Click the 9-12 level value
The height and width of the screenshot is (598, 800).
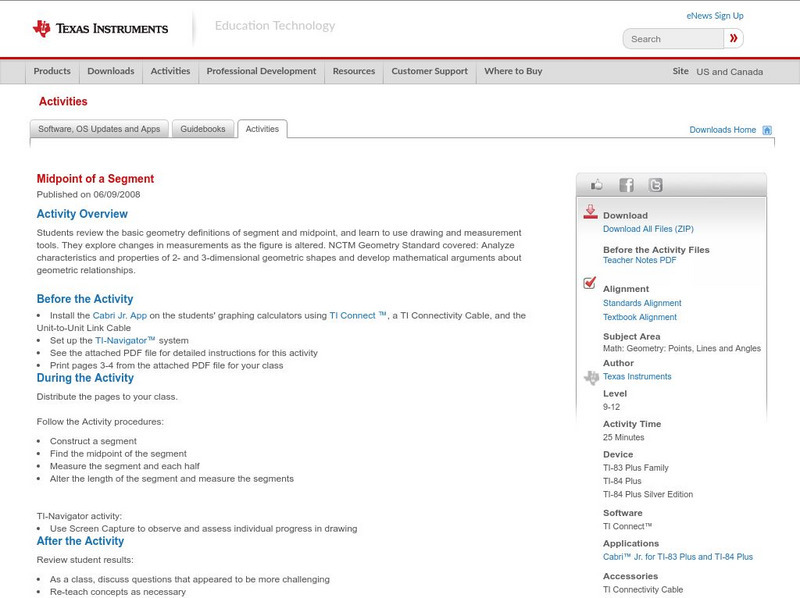point(611,407)
